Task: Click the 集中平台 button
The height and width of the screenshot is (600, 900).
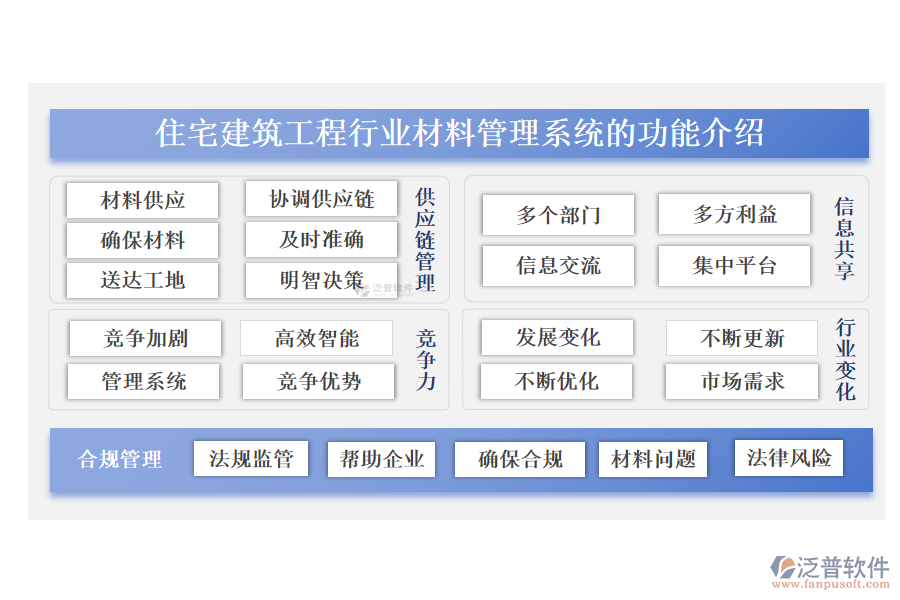Action: click(x=733, y=265)
